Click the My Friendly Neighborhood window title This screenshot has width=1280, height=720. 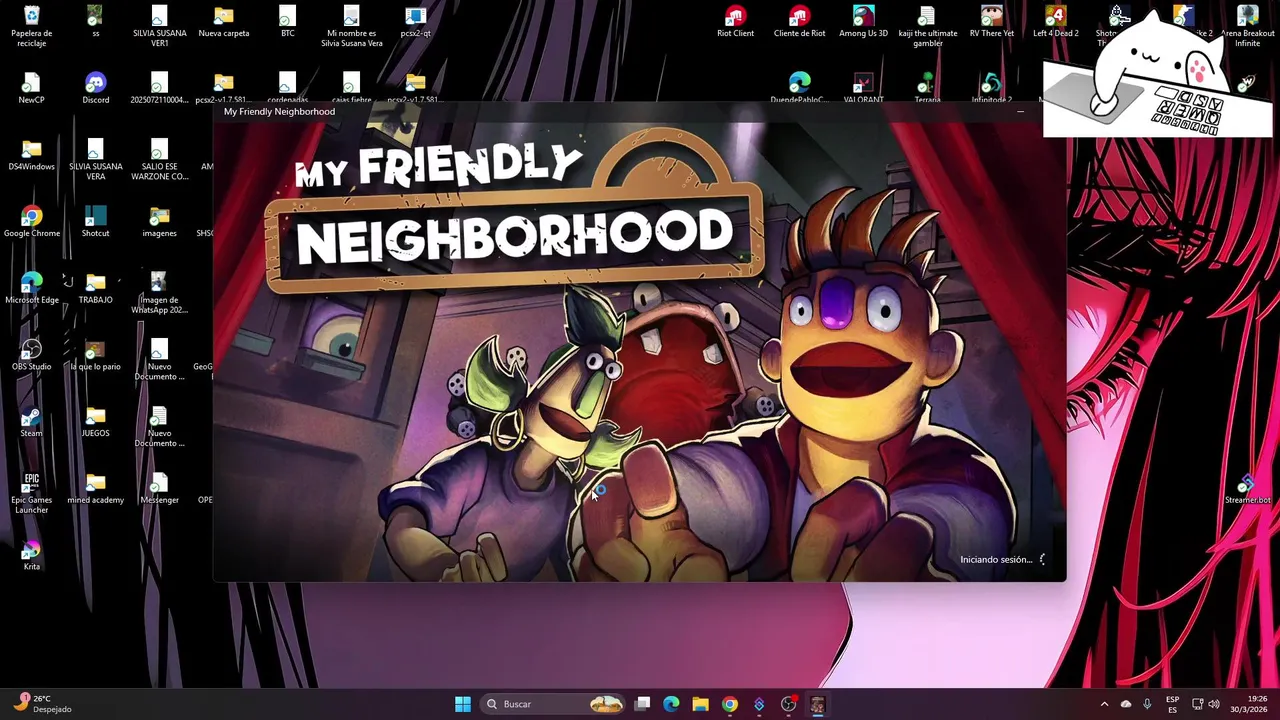pyautogui.click(x=279, y=111)
